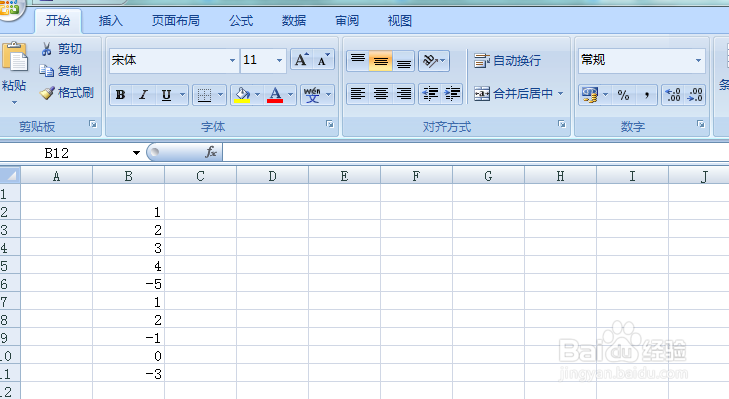
Task: Set top vertical alignment
Action: pos(358,60)
